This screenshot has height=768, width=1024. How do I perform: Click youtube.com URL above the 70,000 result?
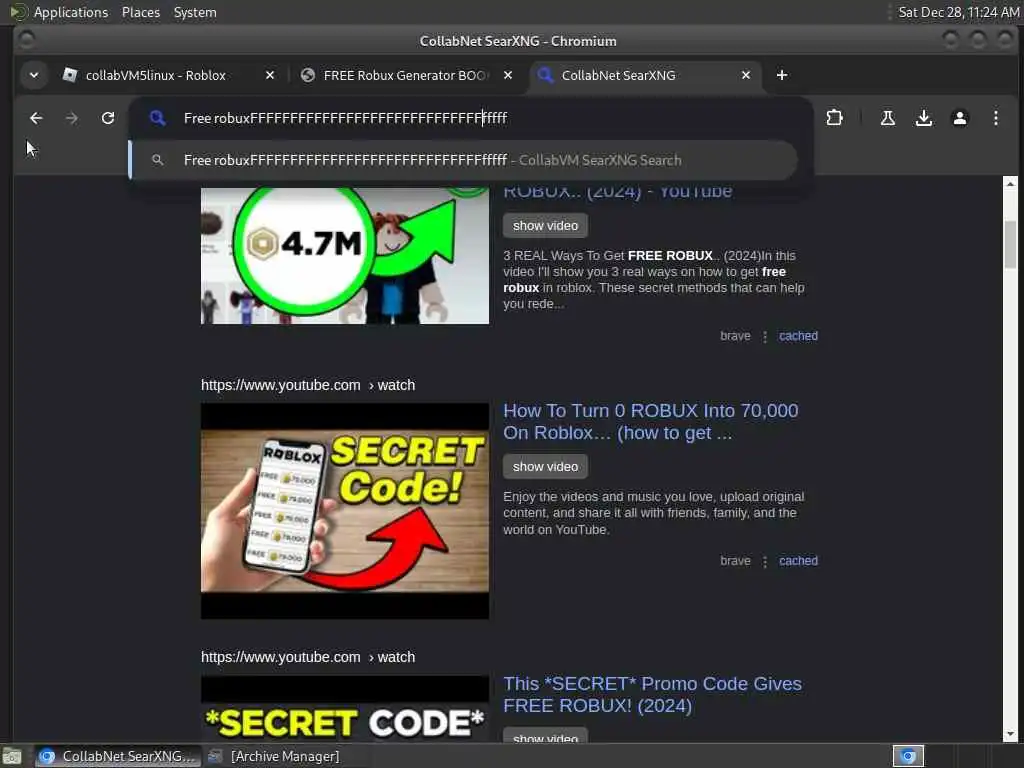pyautogui.click(x=308, y=385)
